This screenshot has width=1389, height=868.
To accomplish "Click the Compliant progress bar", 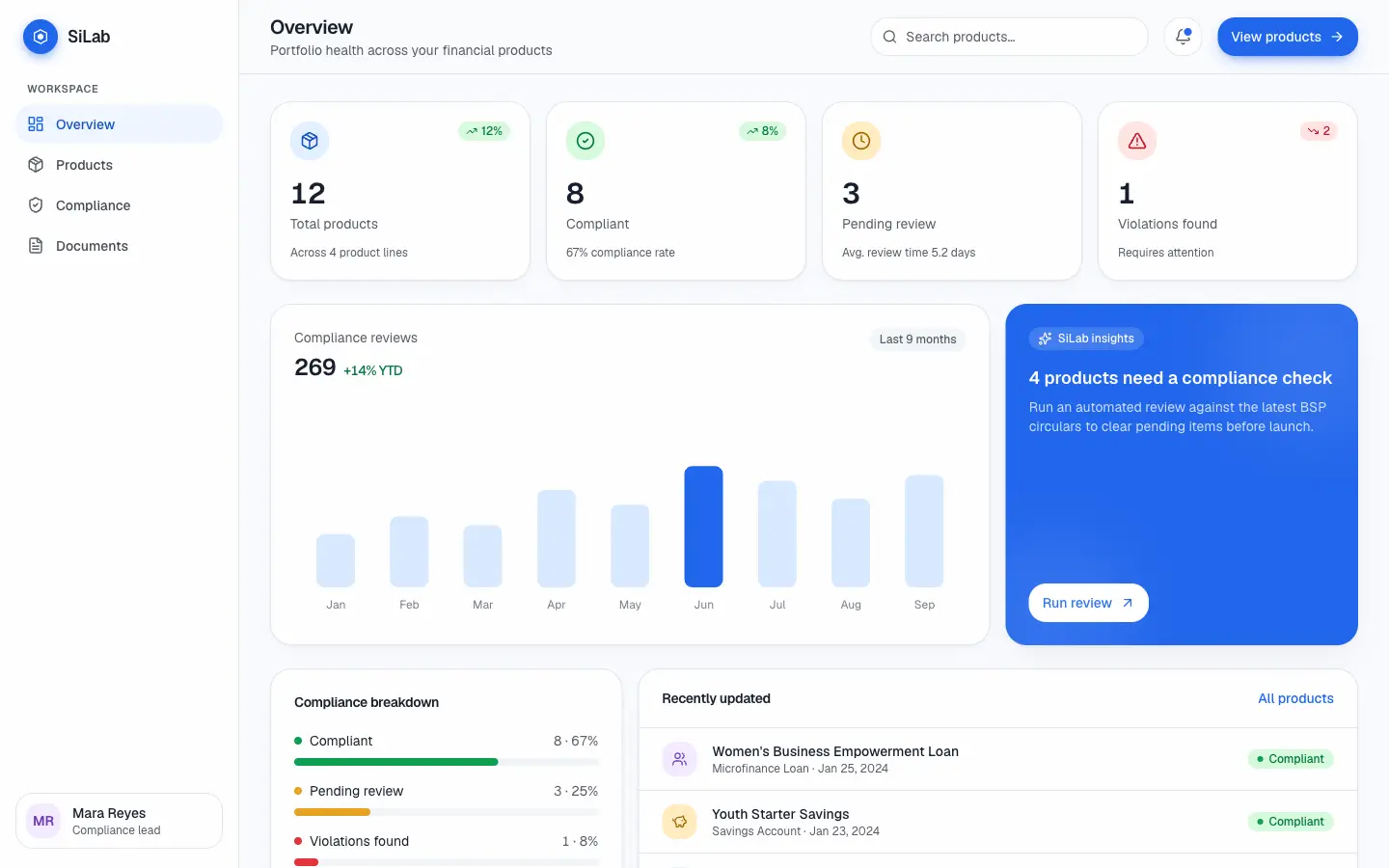I will [x=447, y=762].
